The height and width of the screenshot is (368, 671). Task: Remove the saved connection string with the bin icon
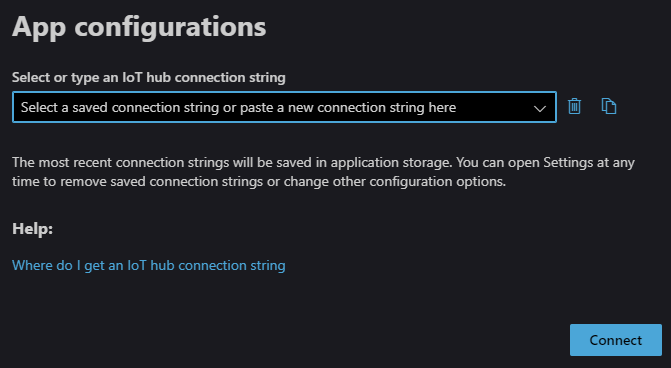click(574, 106)
